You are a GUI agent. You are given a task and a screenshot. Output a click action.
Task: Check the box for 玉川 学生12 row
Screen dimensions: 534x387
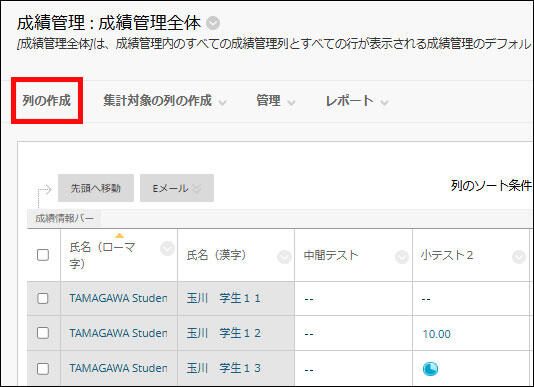tap(43, 333)
